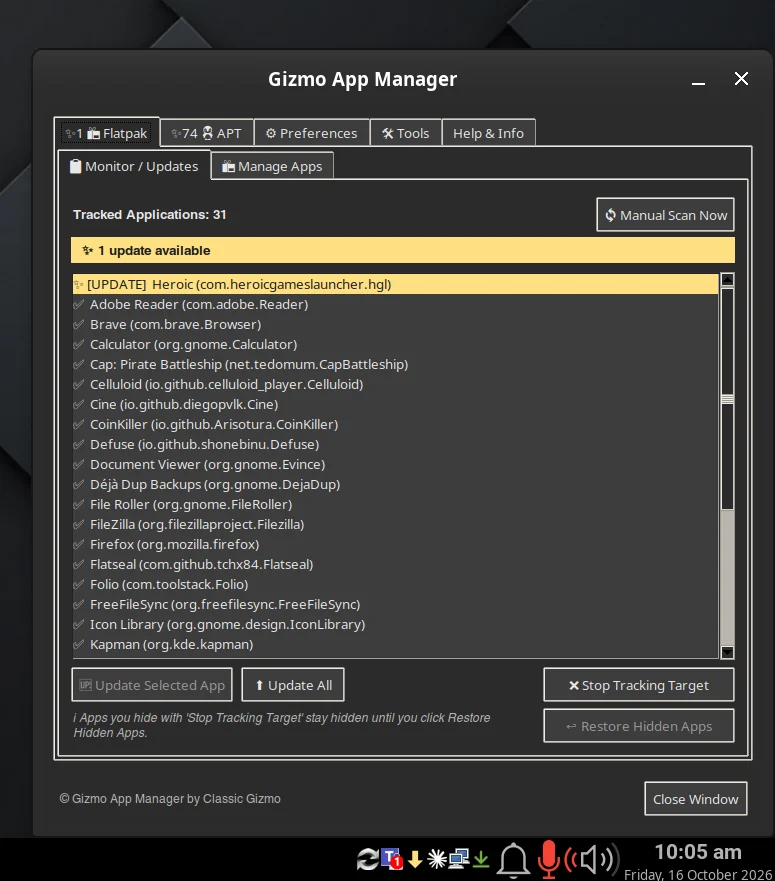This screenshot has height=881, width=775.
Task: Select the Monitor / Updates sub-tab
Action: (134, 166)
